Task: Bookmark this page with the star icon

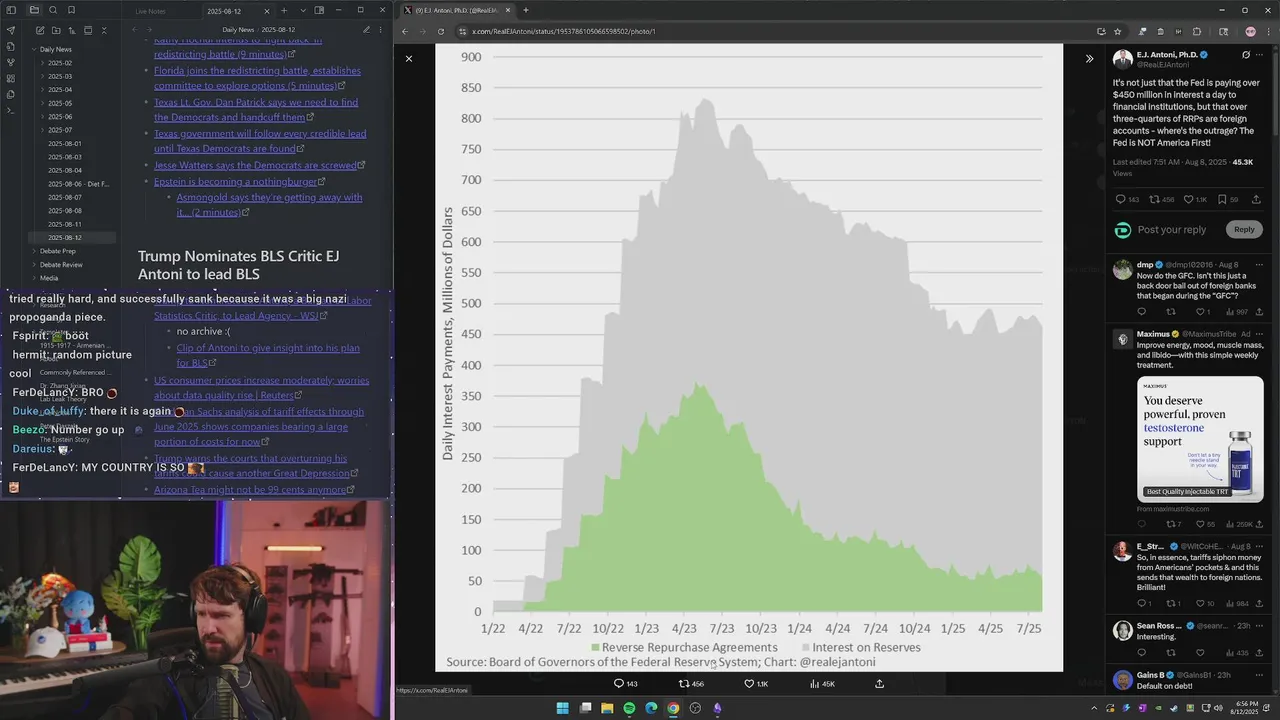Action: coord(1118,31)
